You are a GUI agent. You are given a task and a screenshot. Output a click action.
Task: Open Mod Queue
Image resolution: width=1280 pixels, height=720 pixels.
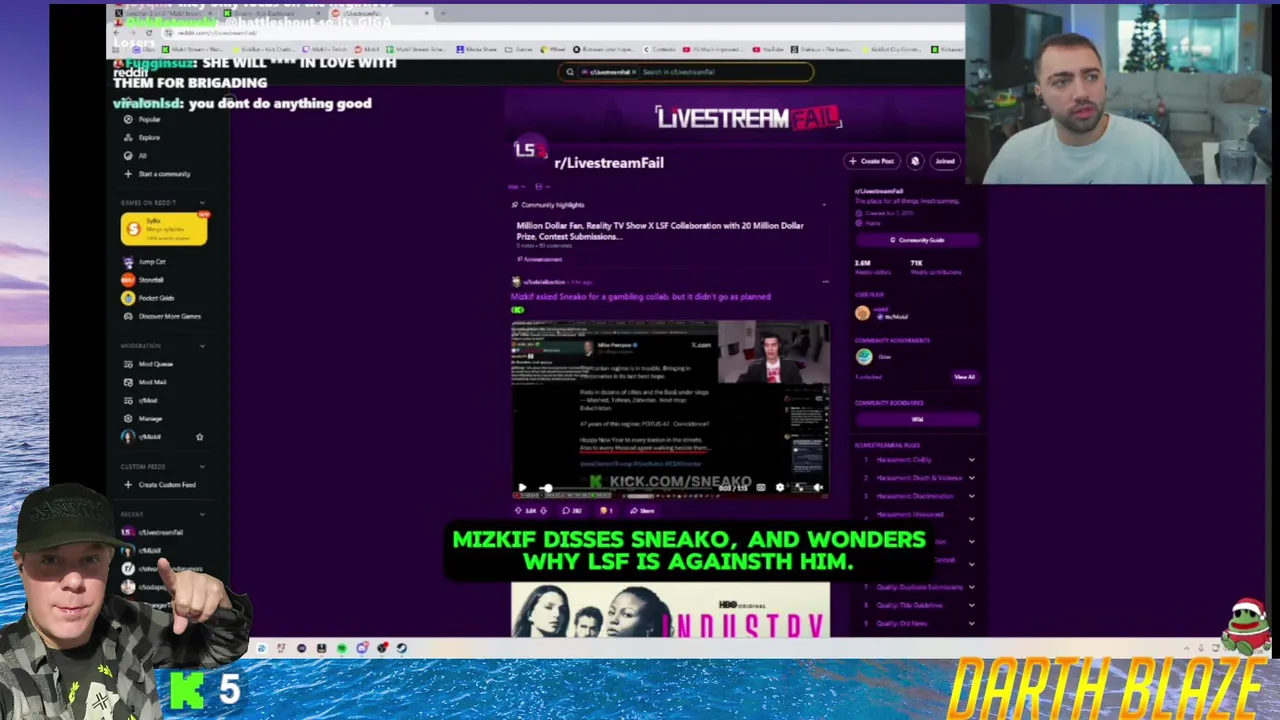pyautogui.click(x=148, y=364)
